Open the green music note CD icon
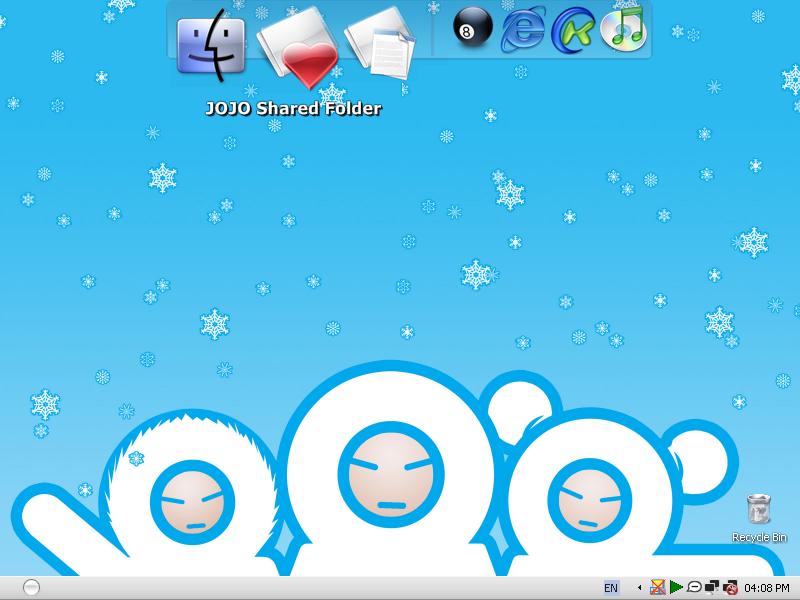 623,29
